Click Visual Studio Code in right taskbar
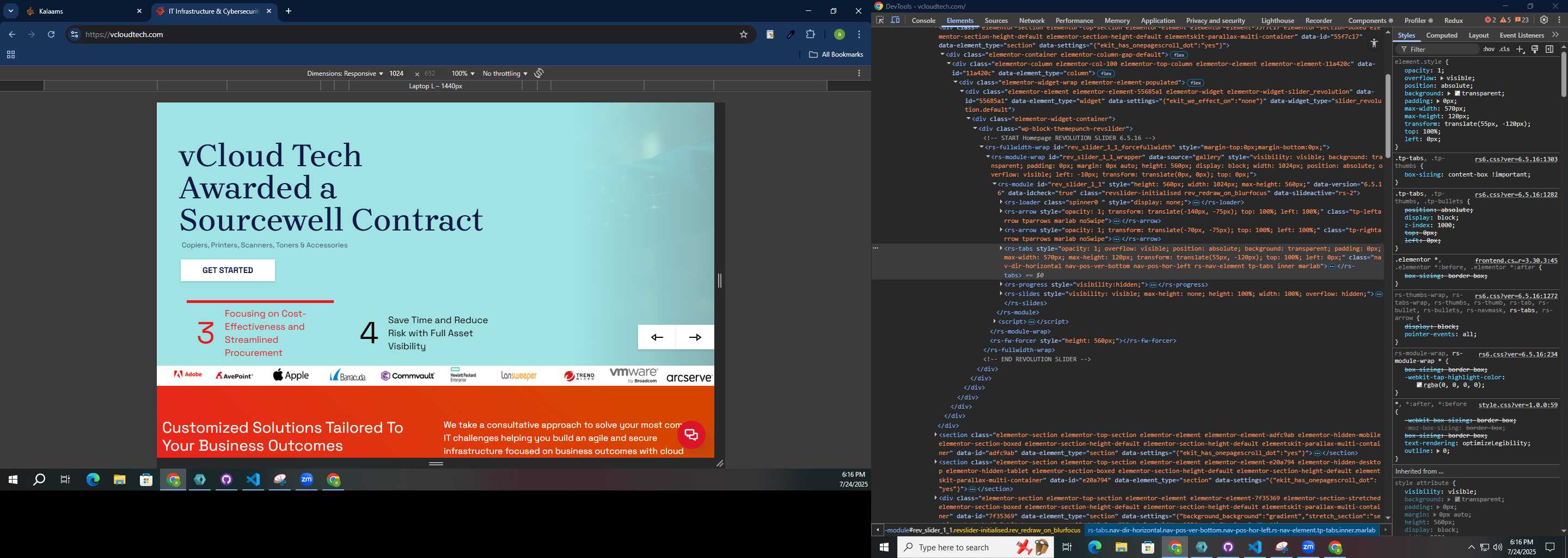 pyautogui.click(x=1255, y=548)
